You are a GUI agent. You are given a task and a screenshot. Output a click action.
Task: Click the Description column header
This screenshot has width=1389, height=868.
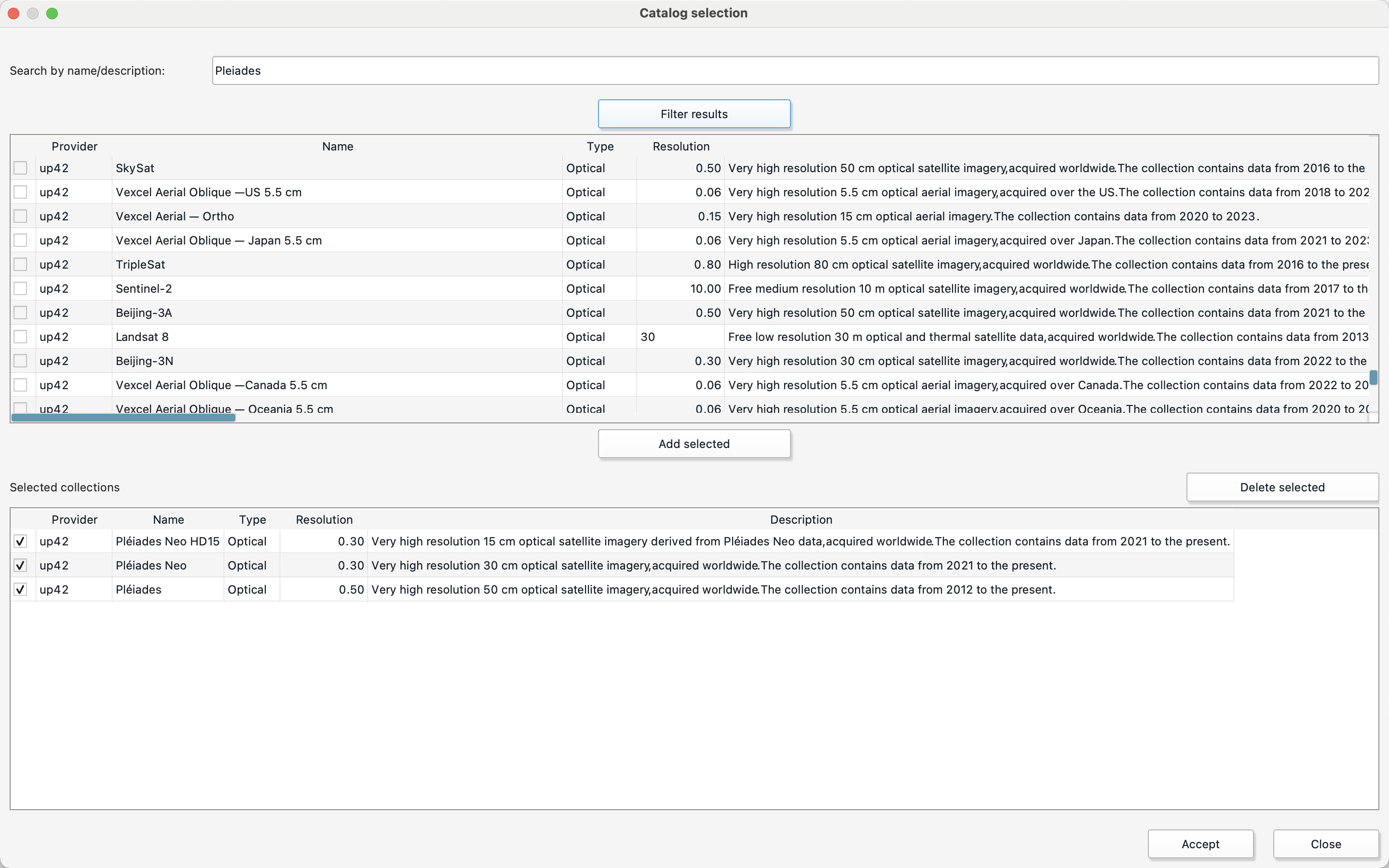(x=800, y=519)
